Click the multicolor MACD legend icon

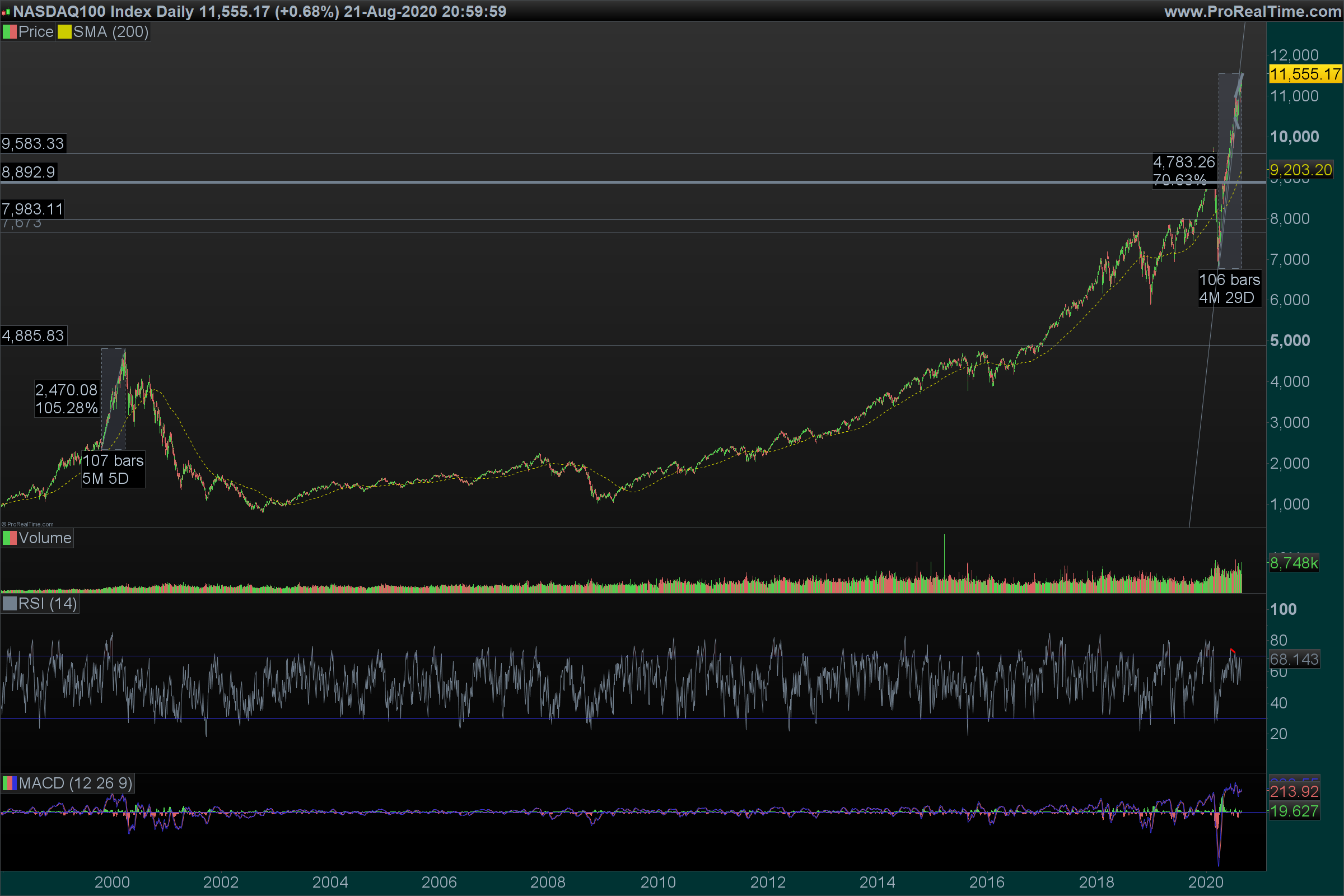pyautogui.click(x=9, y=783)
